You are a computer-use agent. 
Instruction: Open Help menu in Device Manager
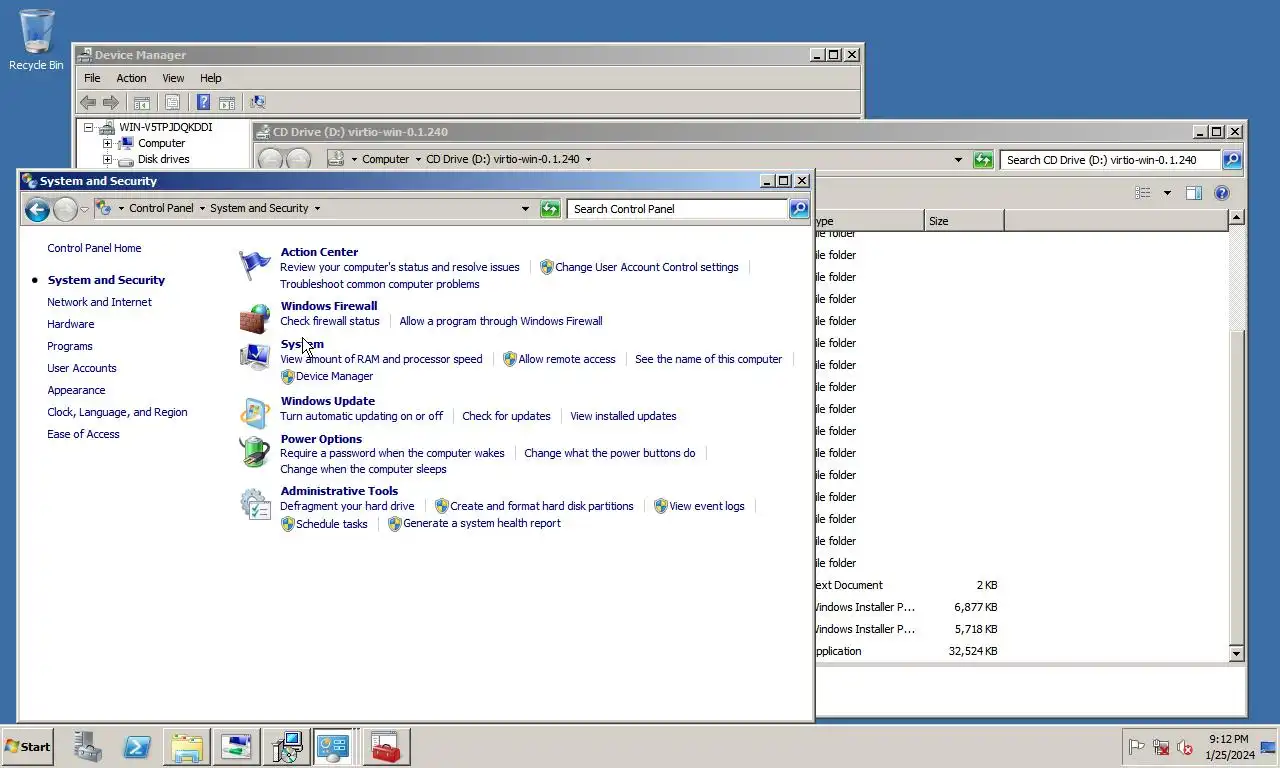(x=210, y=78)
